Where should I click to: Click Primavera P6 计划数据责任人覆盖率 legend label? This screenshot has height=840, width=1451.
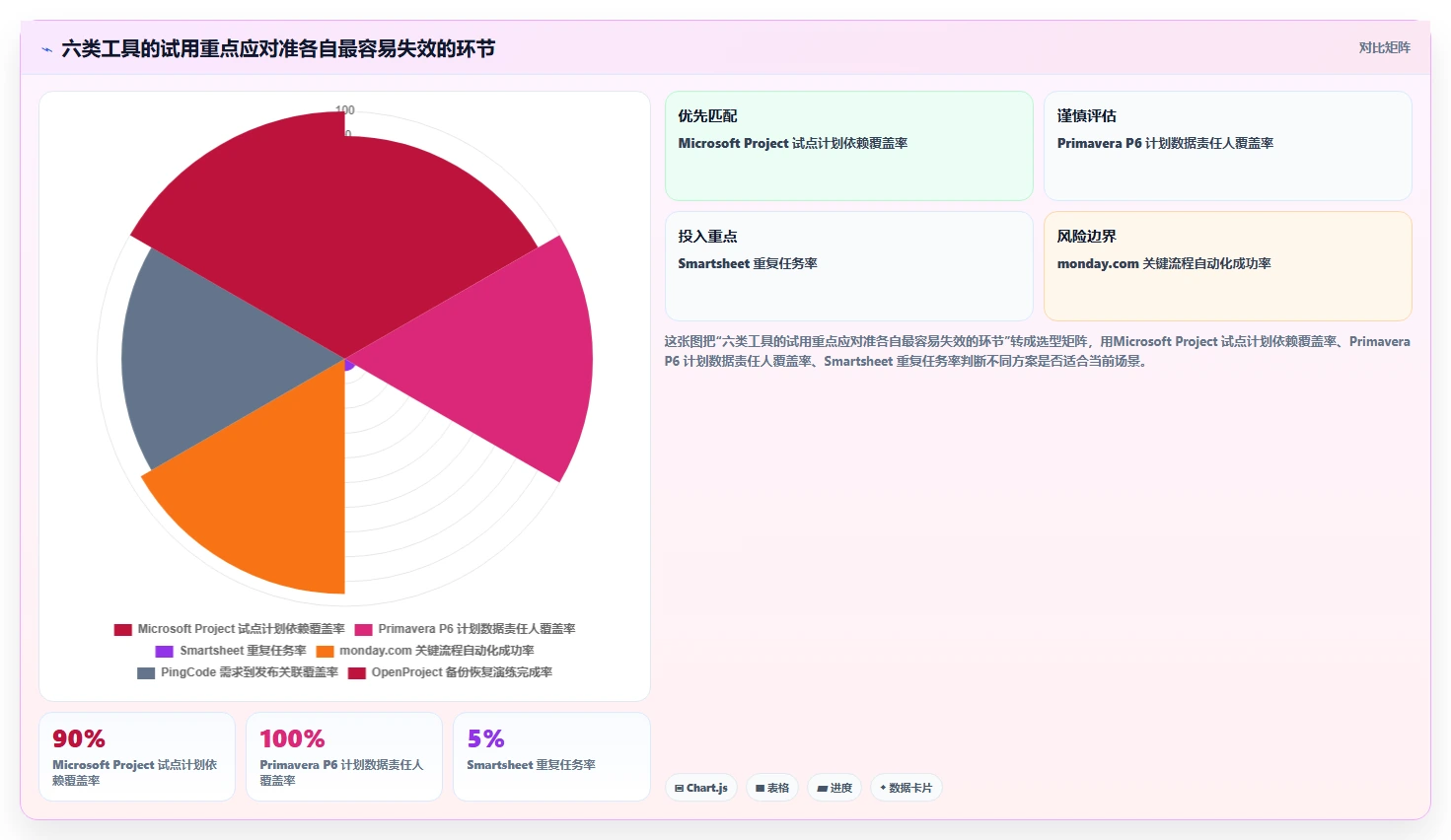[477, 629]
